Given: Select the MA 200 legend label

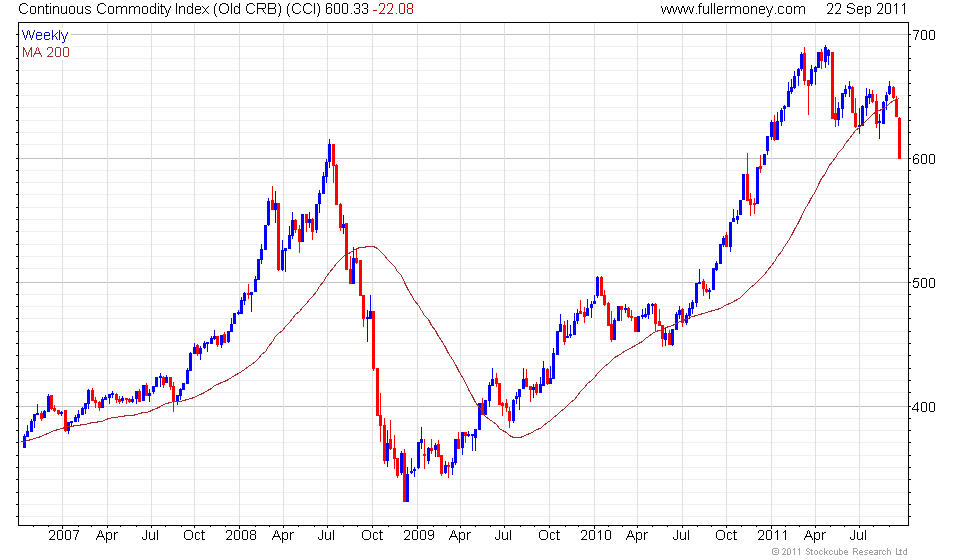Looking at the screenshot, I should click(46, 53).
